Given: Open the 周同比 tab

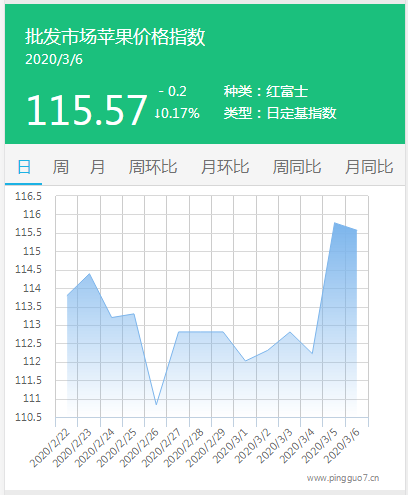Looking at the screenshot, I should 297,167.
